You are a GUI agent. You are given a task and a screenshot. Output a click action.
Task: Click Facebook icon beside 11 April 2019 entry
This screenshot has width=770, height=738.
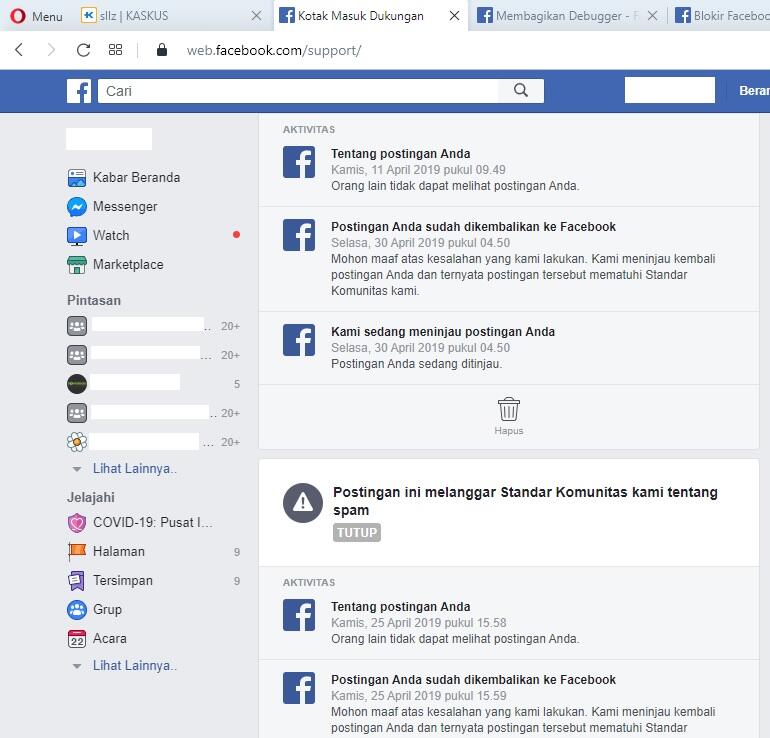coord(299,162)
